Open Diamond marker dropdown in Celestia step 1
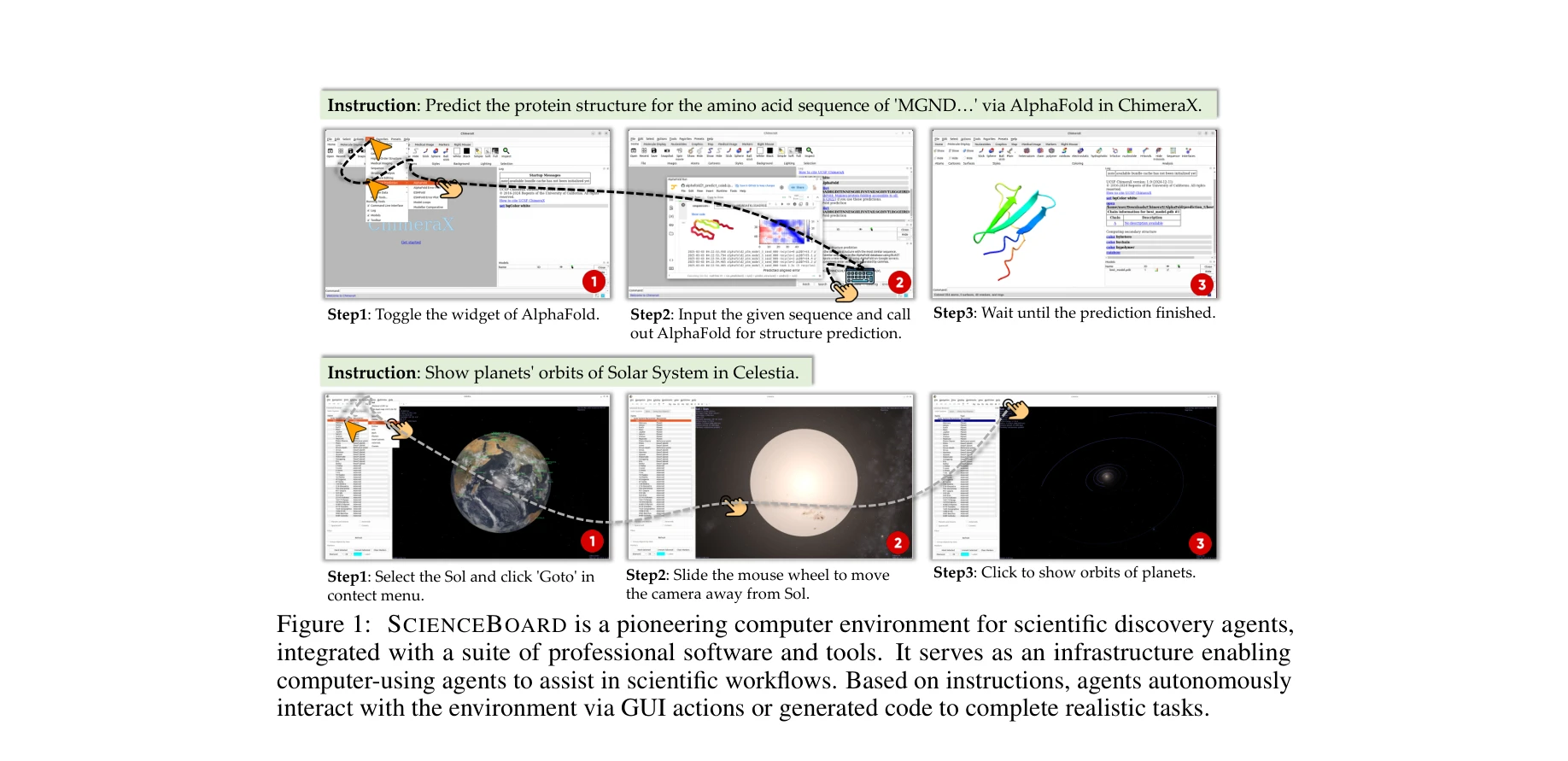This screenshot has height=761, width=1568. [x=336, y=553]
